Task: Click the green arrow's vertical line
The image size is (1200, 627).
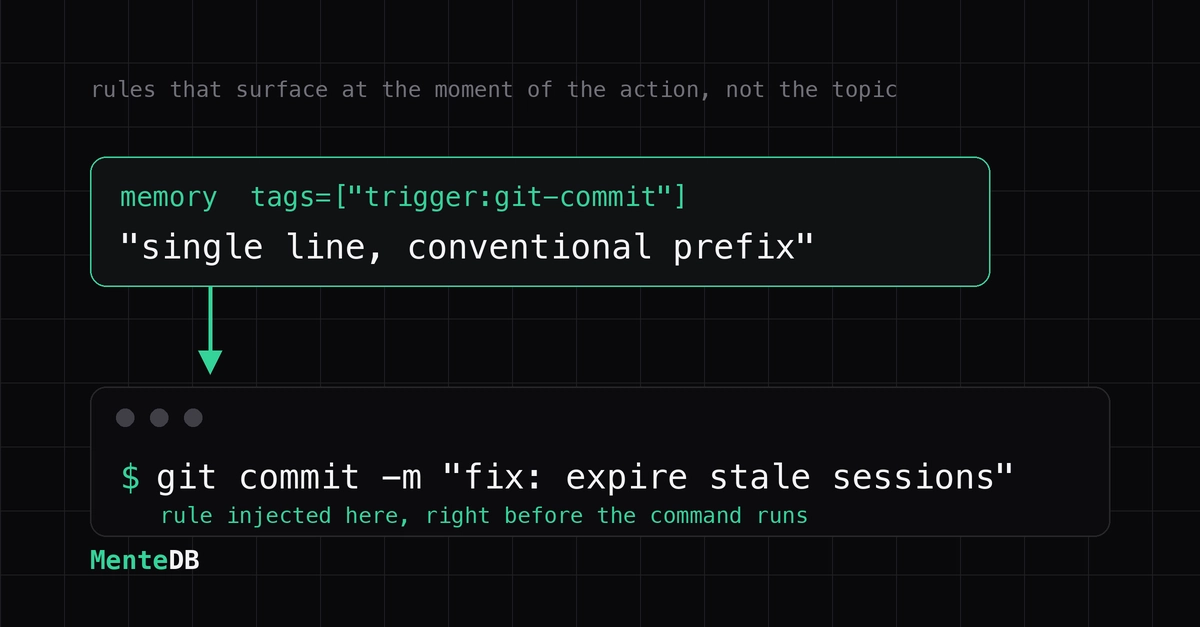Action: click(210, 318)
